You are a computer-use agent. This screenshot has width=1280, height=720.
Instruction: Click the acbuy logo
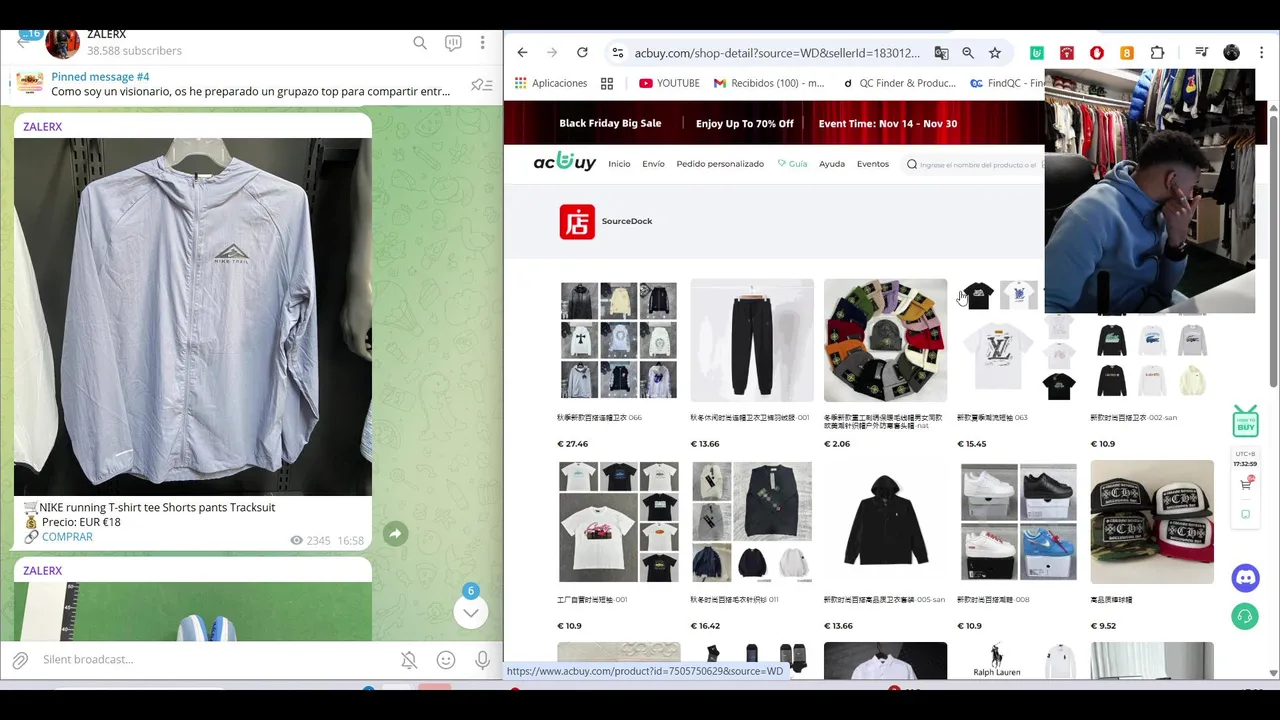click(x=564, y=162)
